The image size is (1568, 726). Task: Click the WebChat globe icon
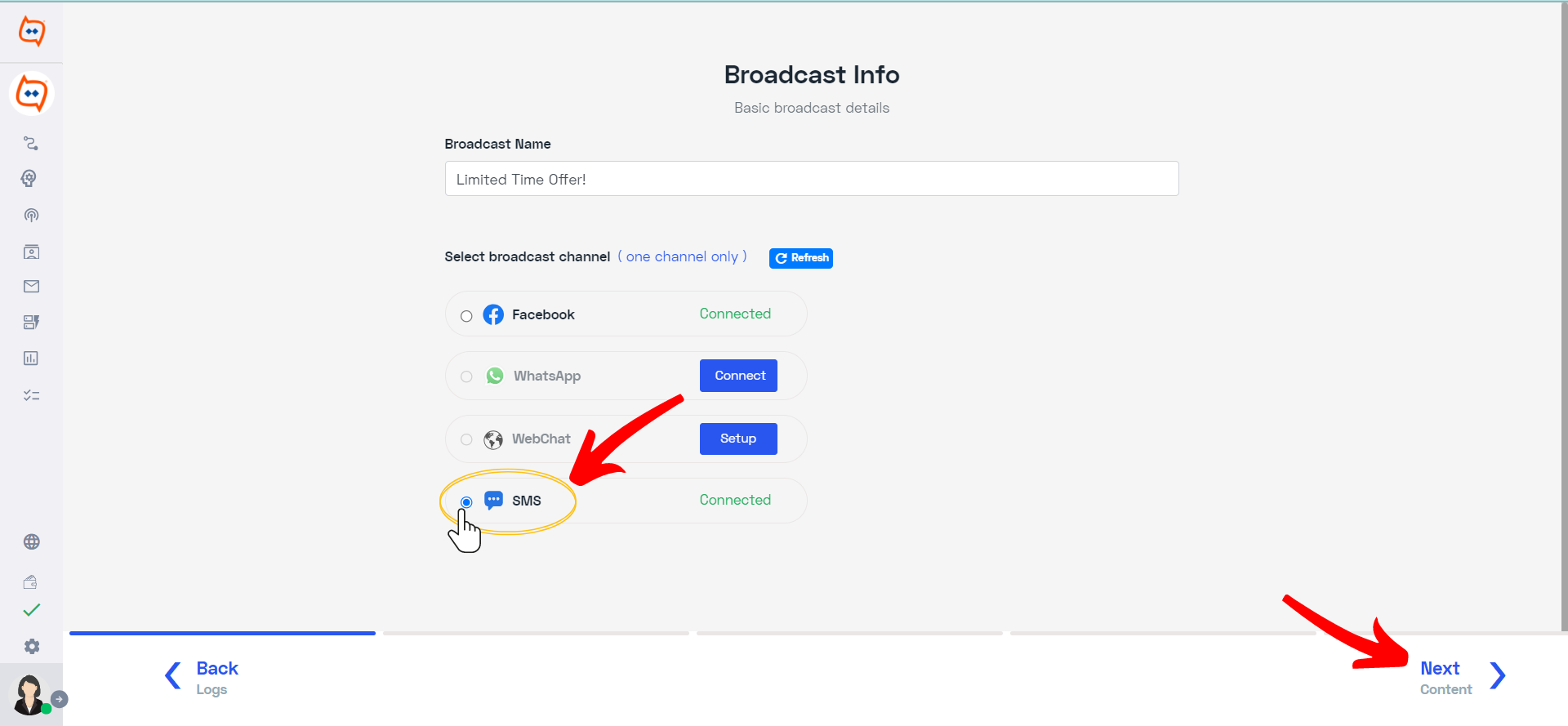(x=493, y=439)
